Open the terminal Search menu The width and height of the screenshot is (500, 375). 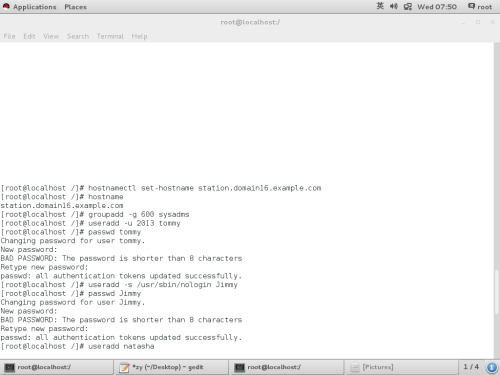[78, 36]
